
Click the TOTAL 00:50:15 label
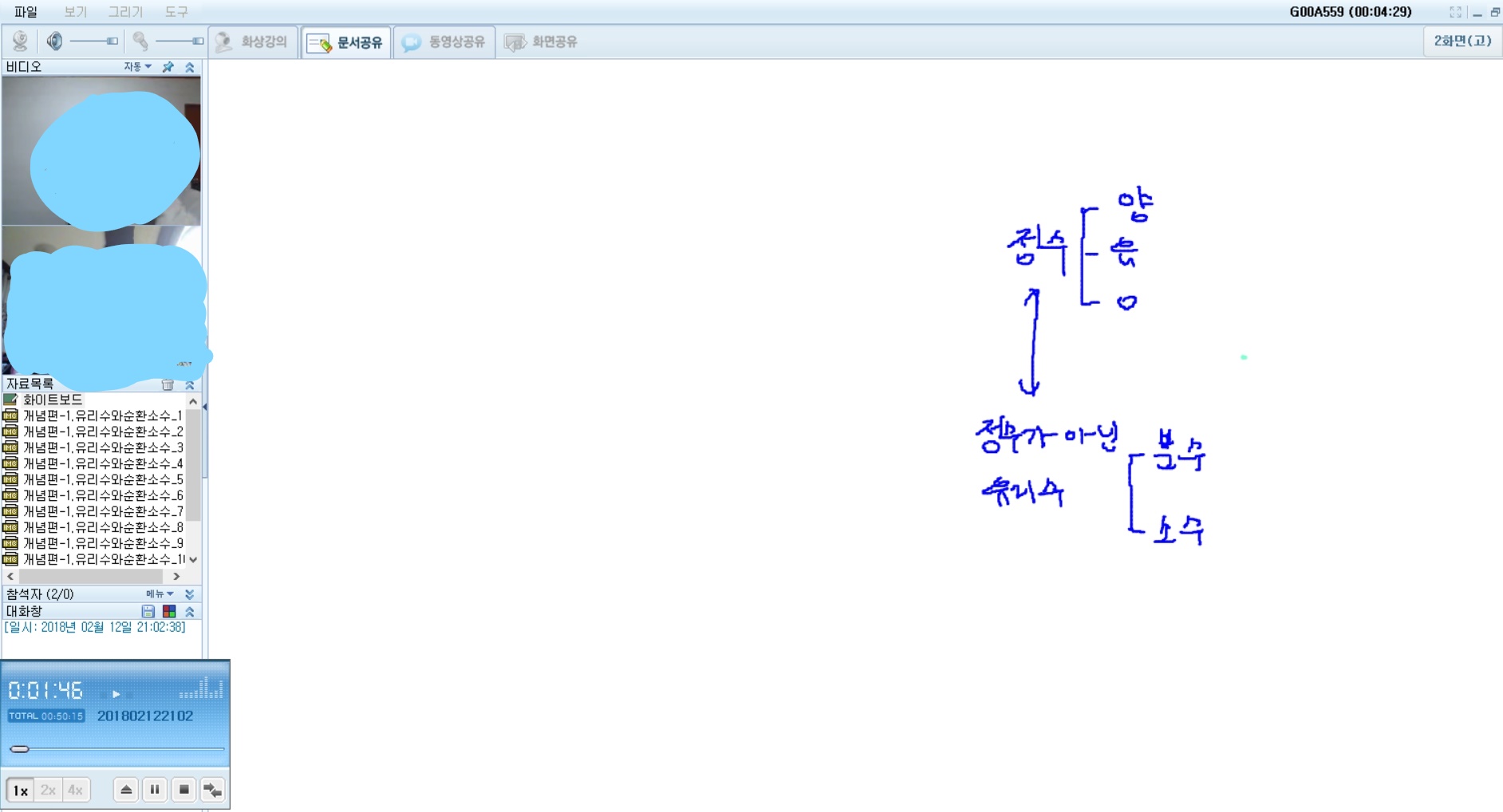click(x=46, y=716)
